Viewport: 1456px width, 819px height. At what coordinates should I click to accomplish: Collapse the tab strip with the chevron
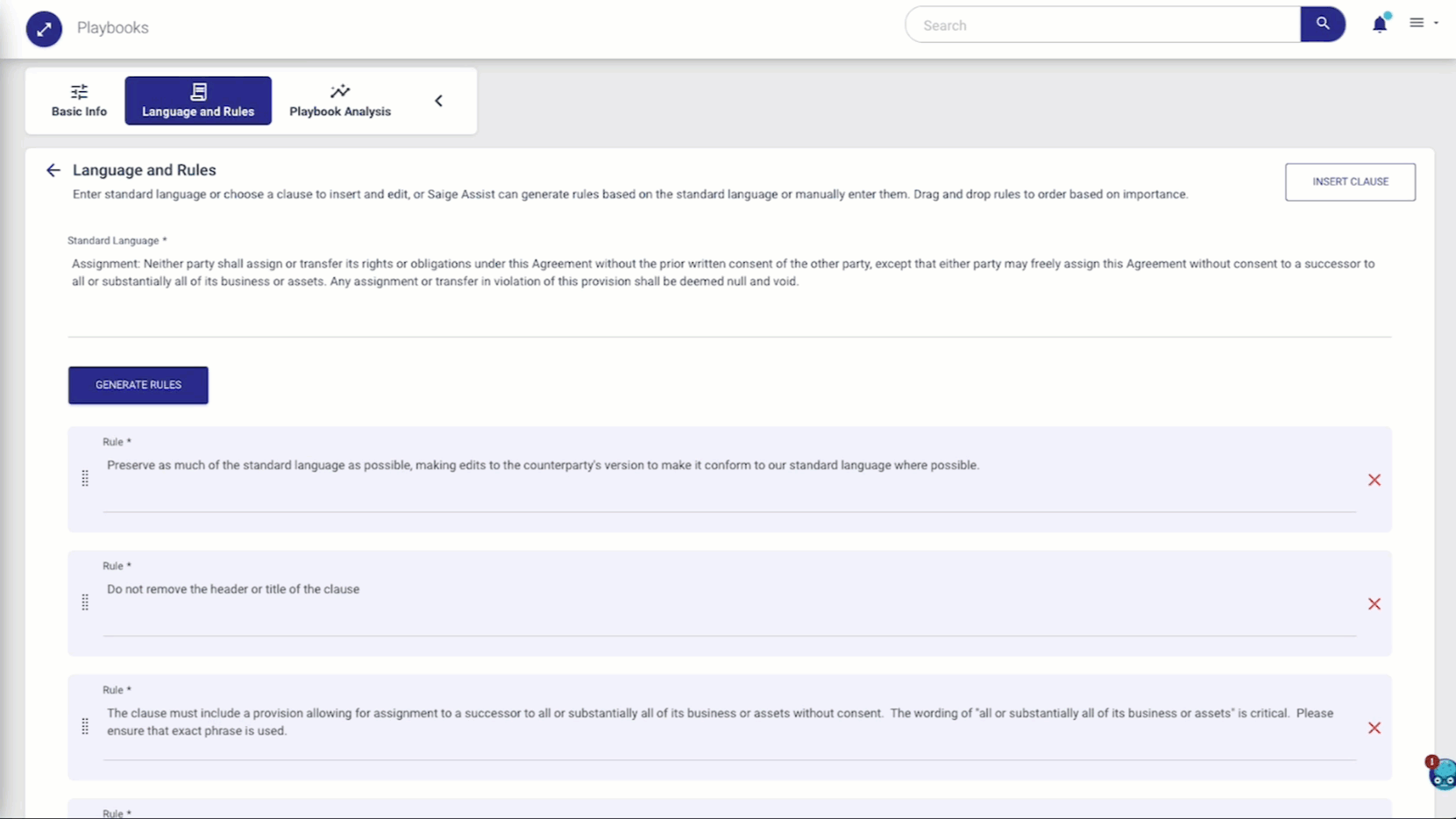point(438,101)
